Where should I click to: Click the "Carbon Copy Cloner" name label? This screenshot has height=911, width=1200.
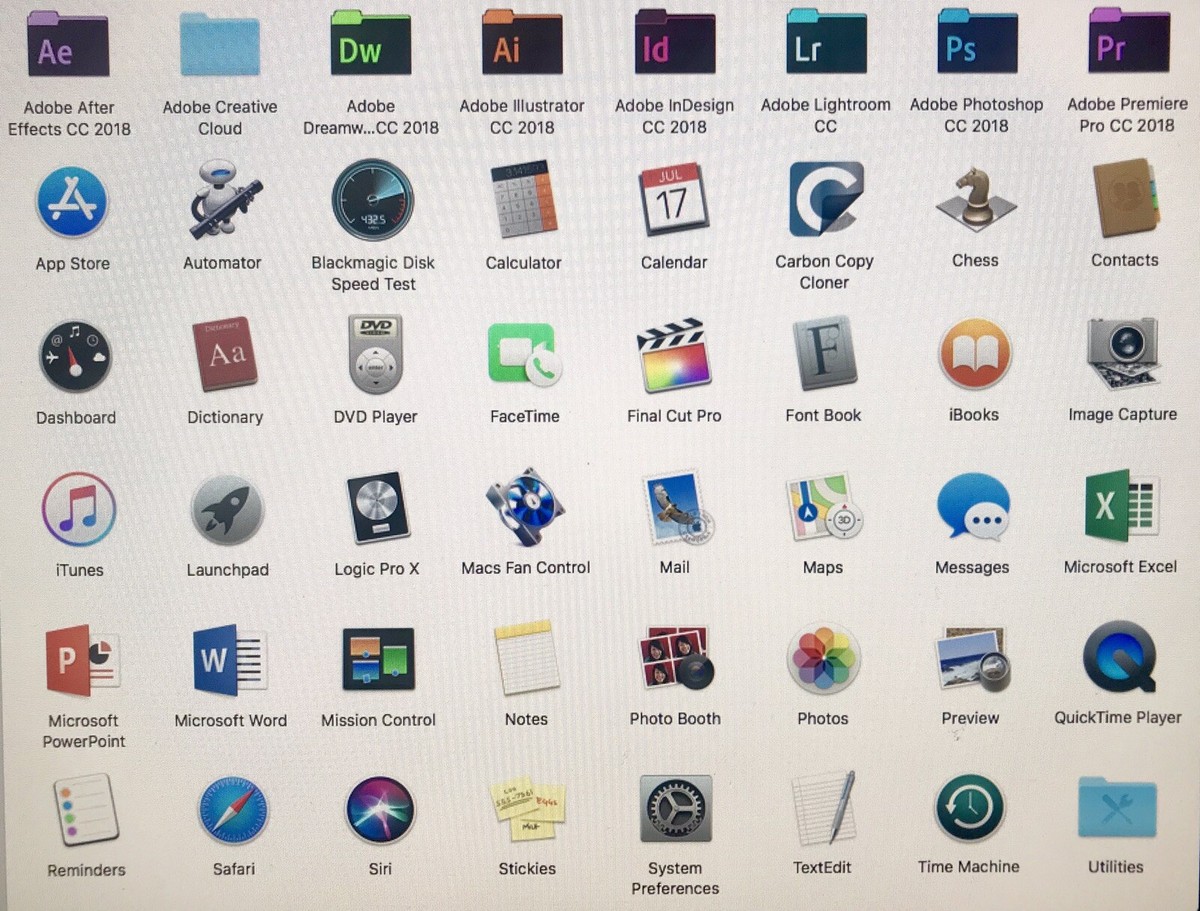pos(824,272)
